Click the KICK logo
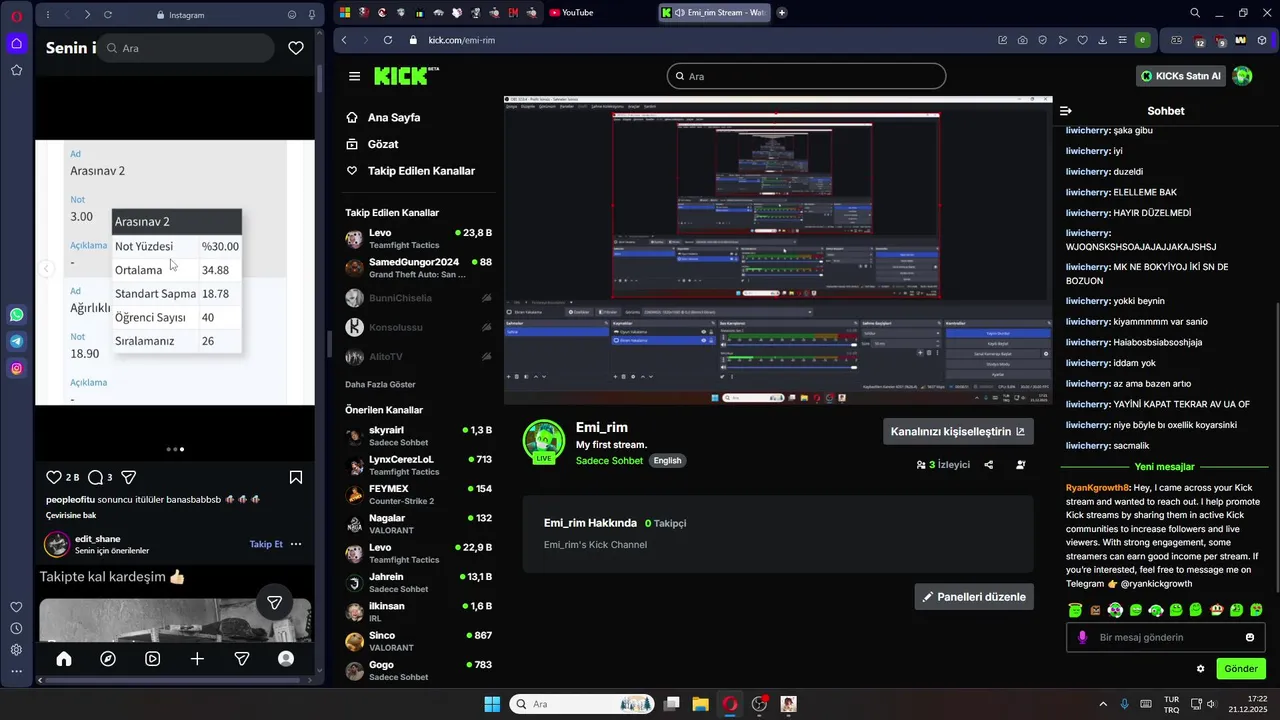Screen dimensions: 1280x720 406,76
